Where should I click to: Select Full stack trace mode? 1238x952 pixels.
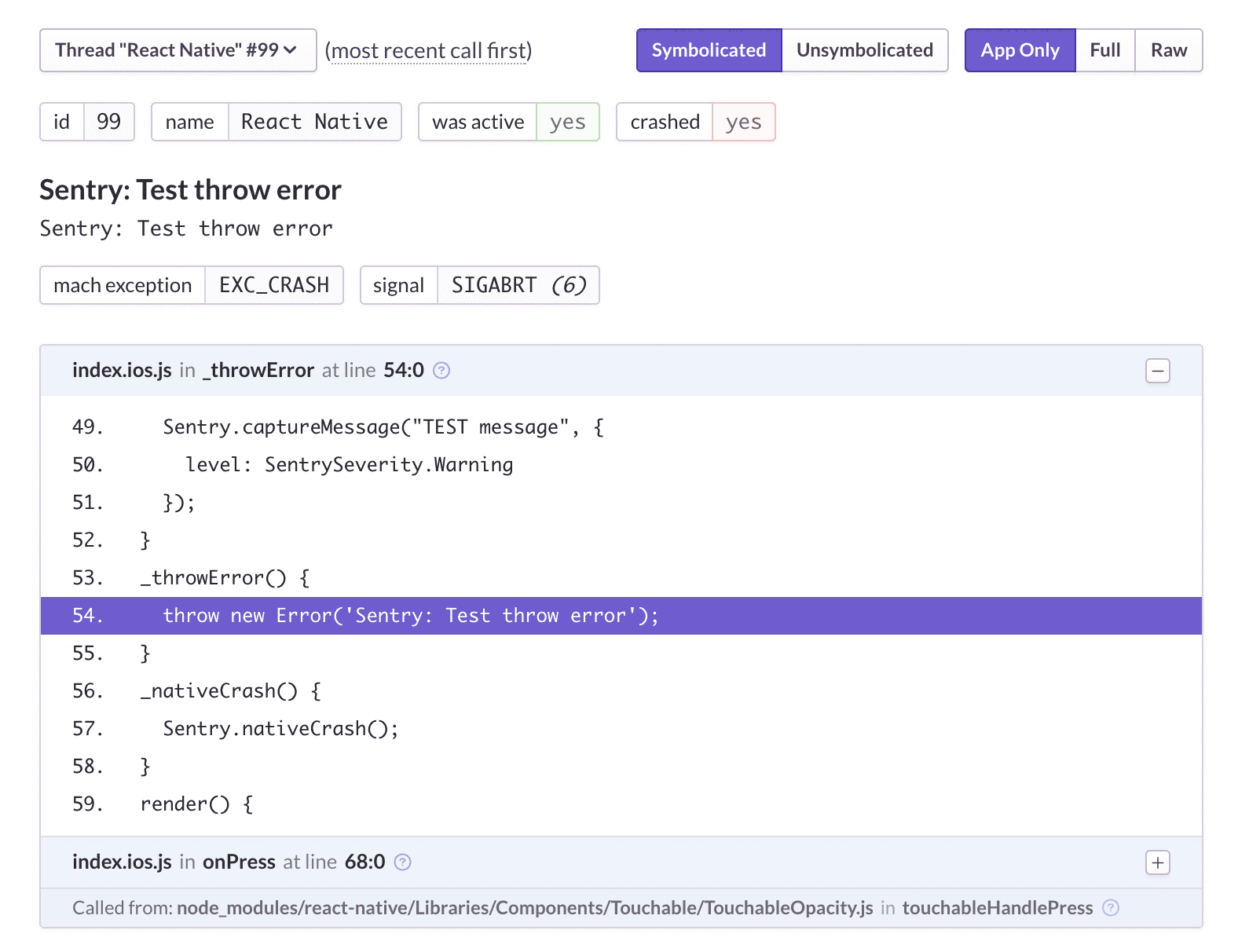pos(1104,50)
